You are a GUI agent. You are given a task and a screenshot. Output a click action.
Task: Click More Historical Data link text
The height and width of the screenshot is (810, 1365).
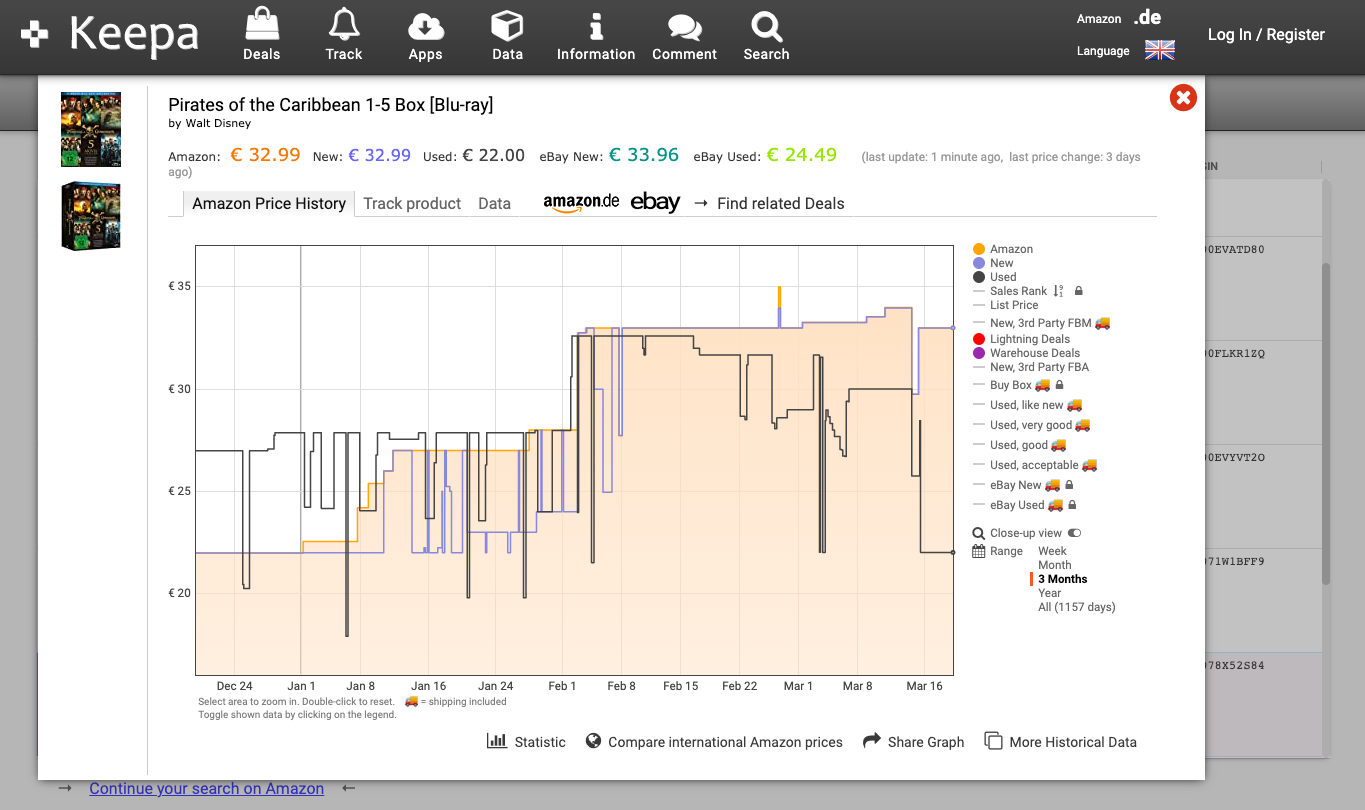pyautogui.click(x=1073, y=742)
